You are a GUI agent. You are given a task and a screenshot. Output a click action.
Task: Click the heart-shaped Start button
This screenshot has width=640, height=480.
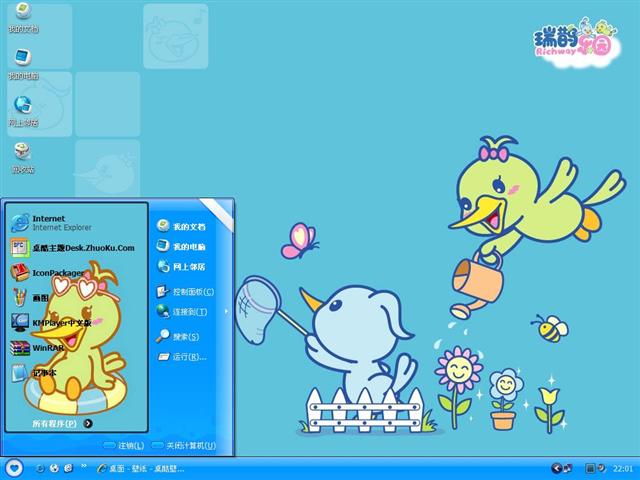click(14, 468)
